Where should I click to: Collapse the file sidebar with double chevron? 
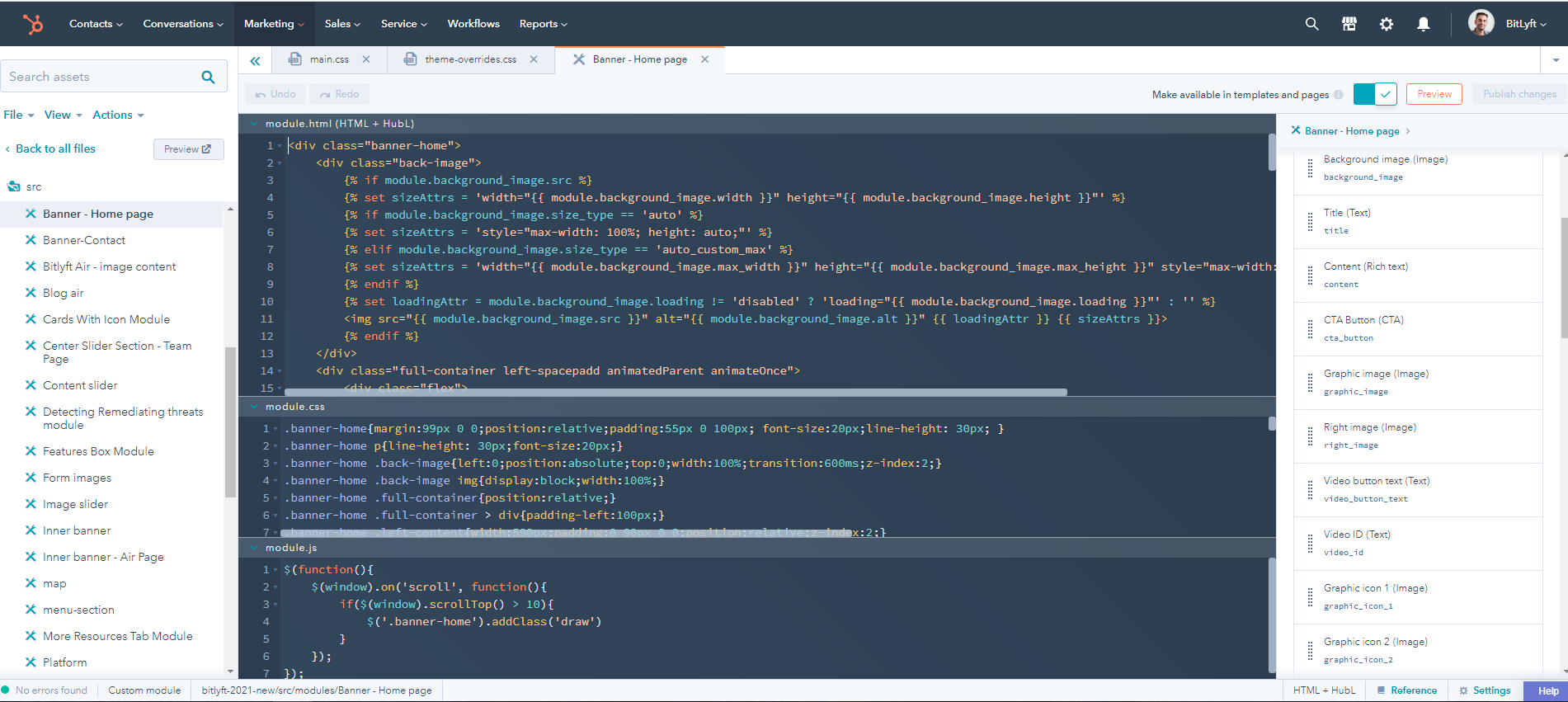255,60
